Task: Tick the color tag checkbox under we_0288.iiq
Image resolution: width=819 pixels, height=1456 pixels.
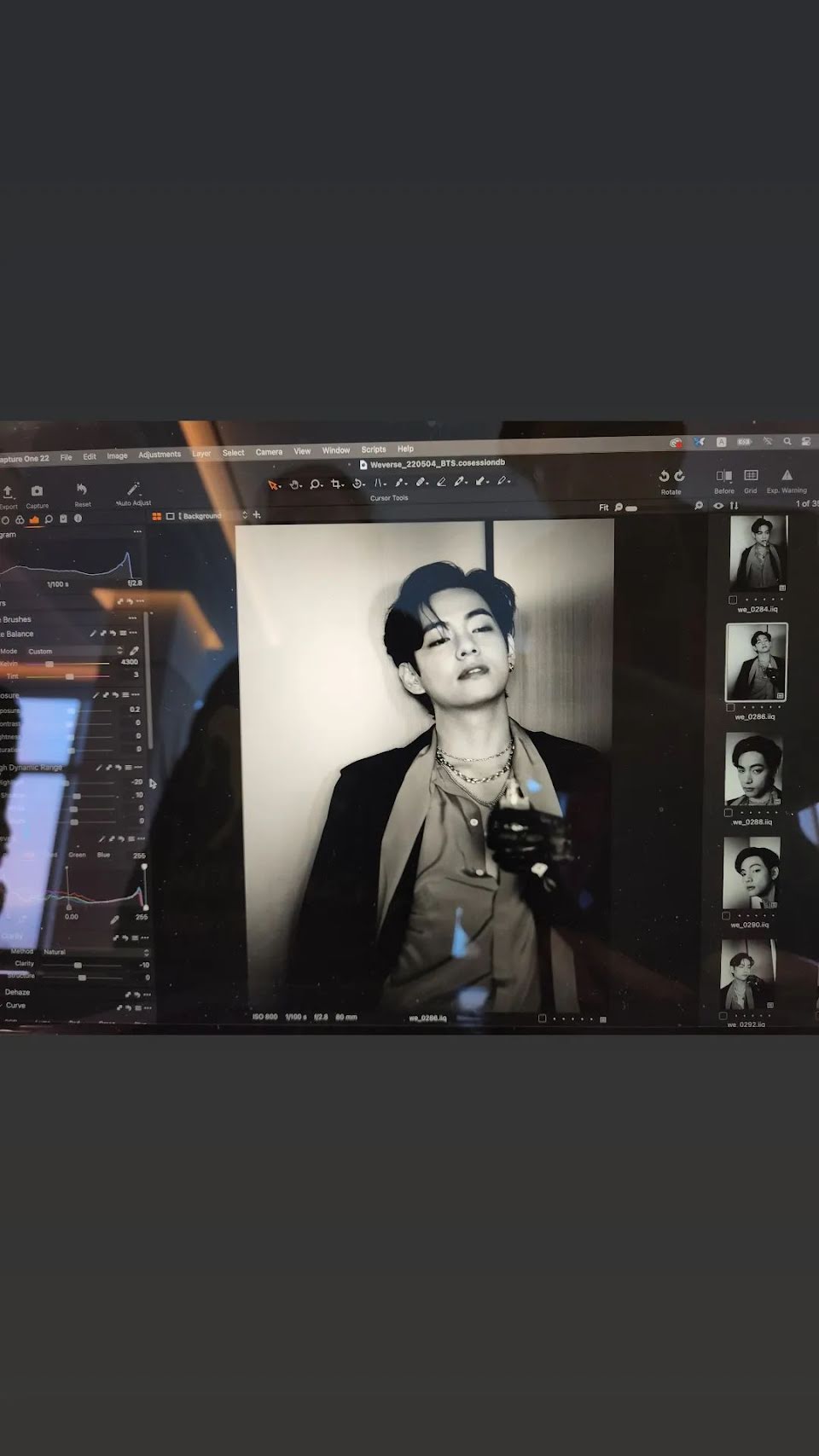Action: [x=728, y=812]
